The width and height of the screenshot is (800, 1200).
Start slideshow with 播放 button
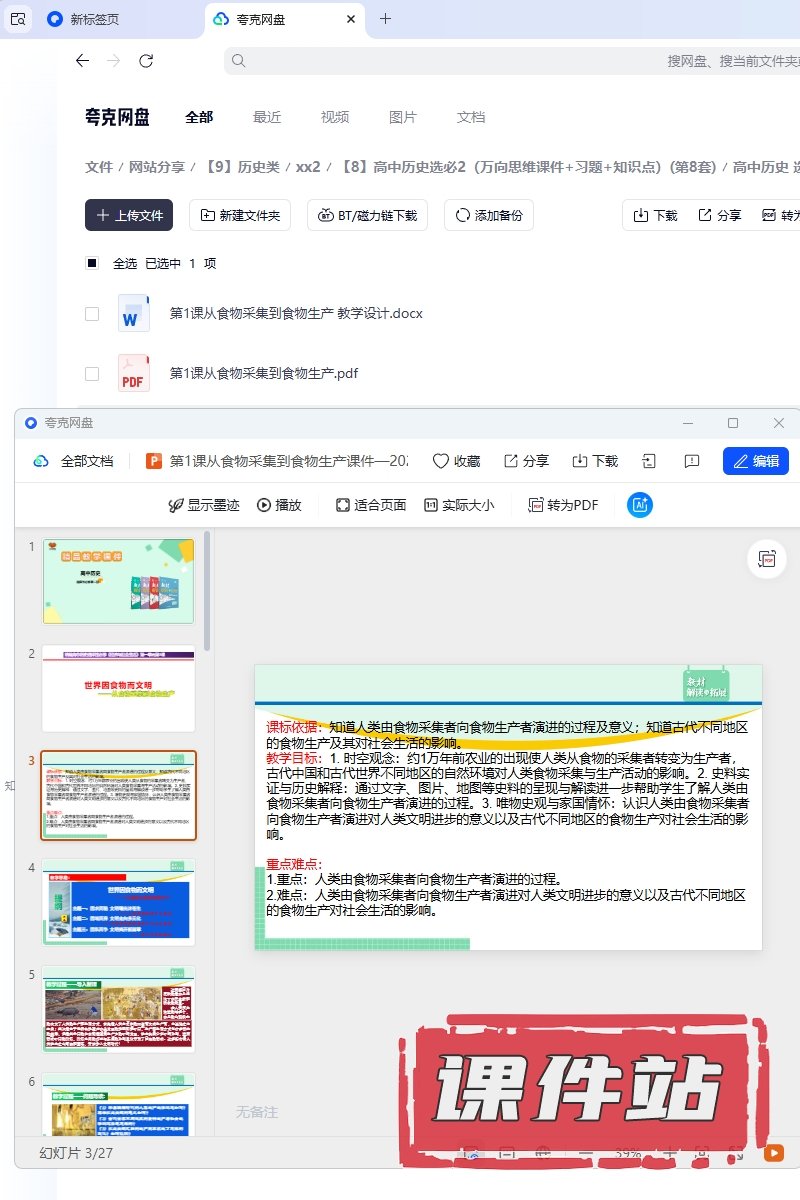click(279, 505)
